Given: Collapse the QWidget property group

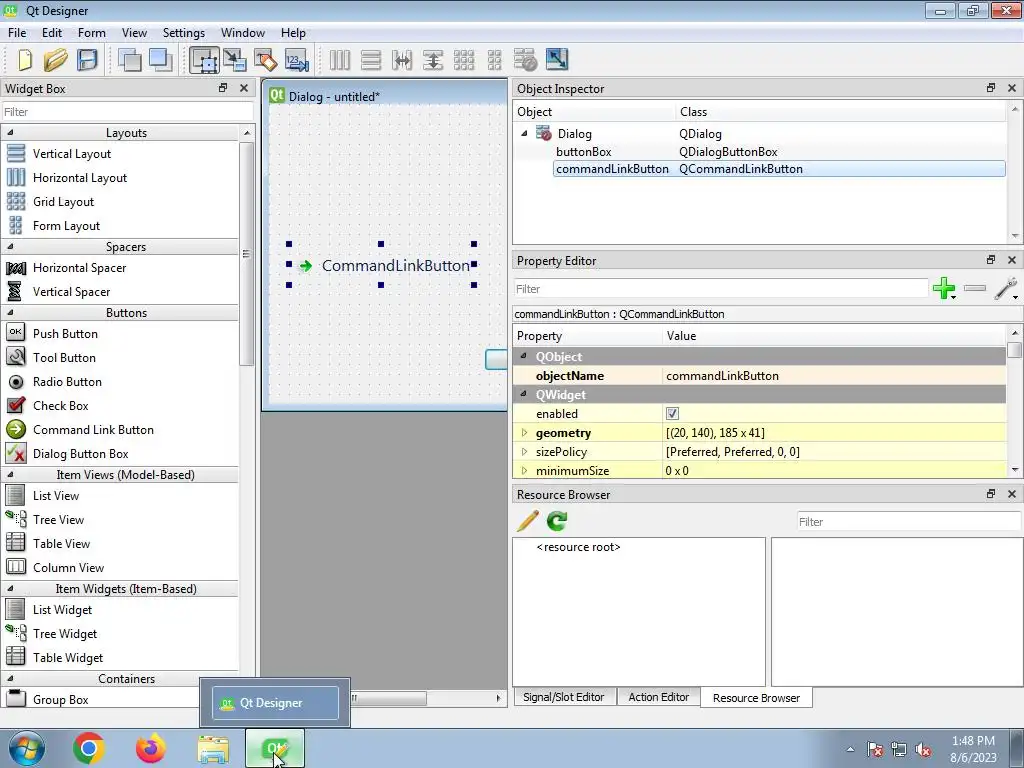Looking at the screenshot, I should (524, 394).
